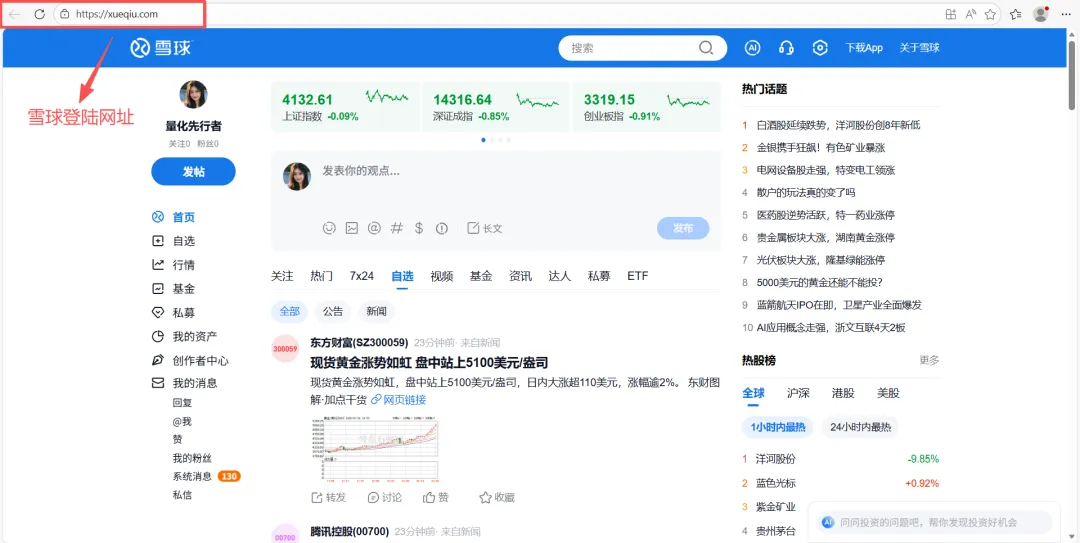Viewport: 1080px width, 543px height.
Task: Open 行情 in sidebar
Action: [x=174, y=265]
